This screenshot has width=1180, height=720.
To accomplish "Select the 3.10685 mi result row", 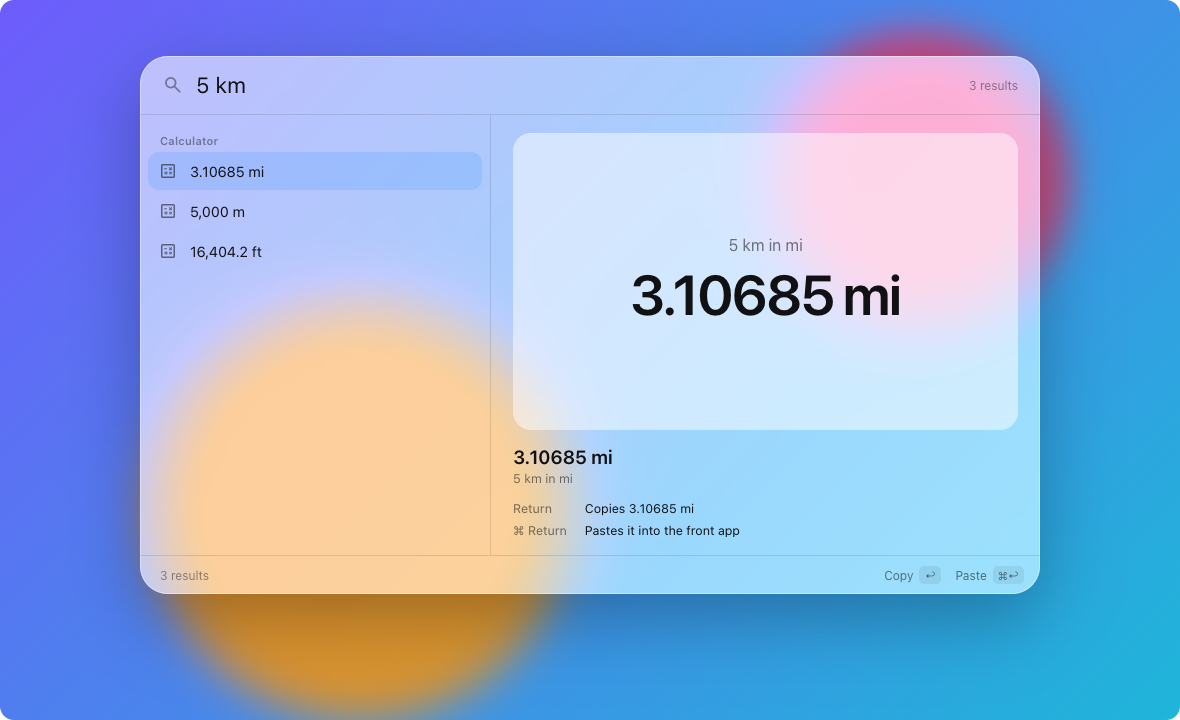I will pos(315,172).
